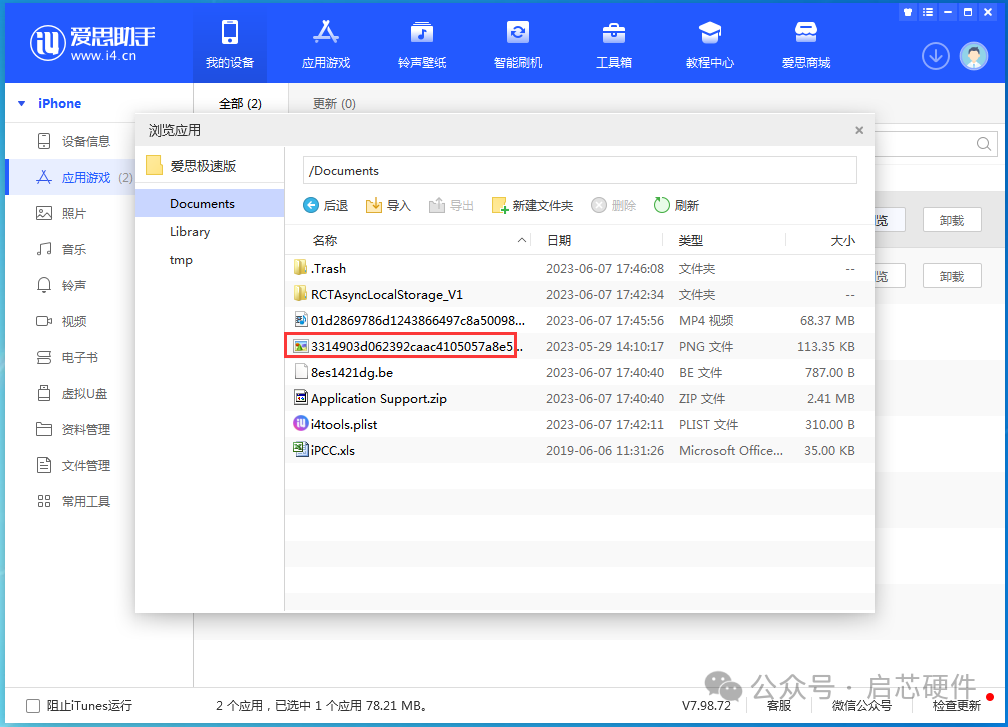
Task: Select the Library folder
Action: pyautogui.click(x=210, y=231)
